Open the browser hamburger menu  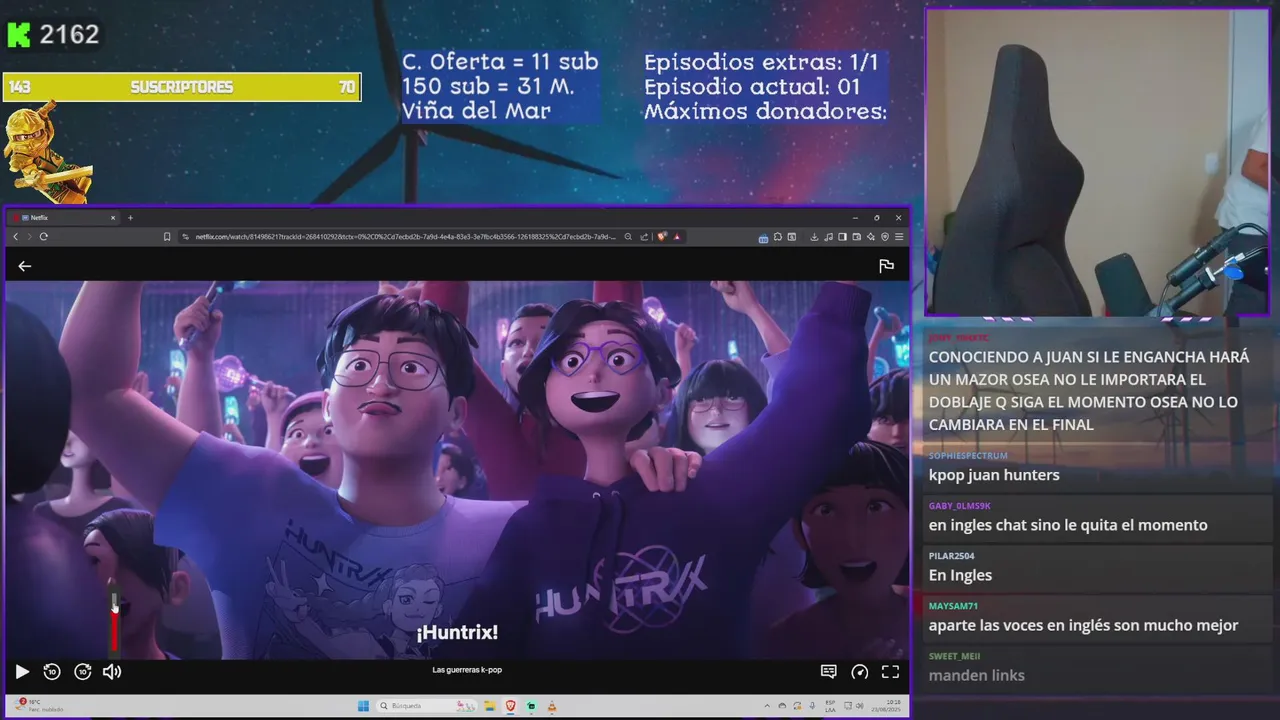[899, 237]
